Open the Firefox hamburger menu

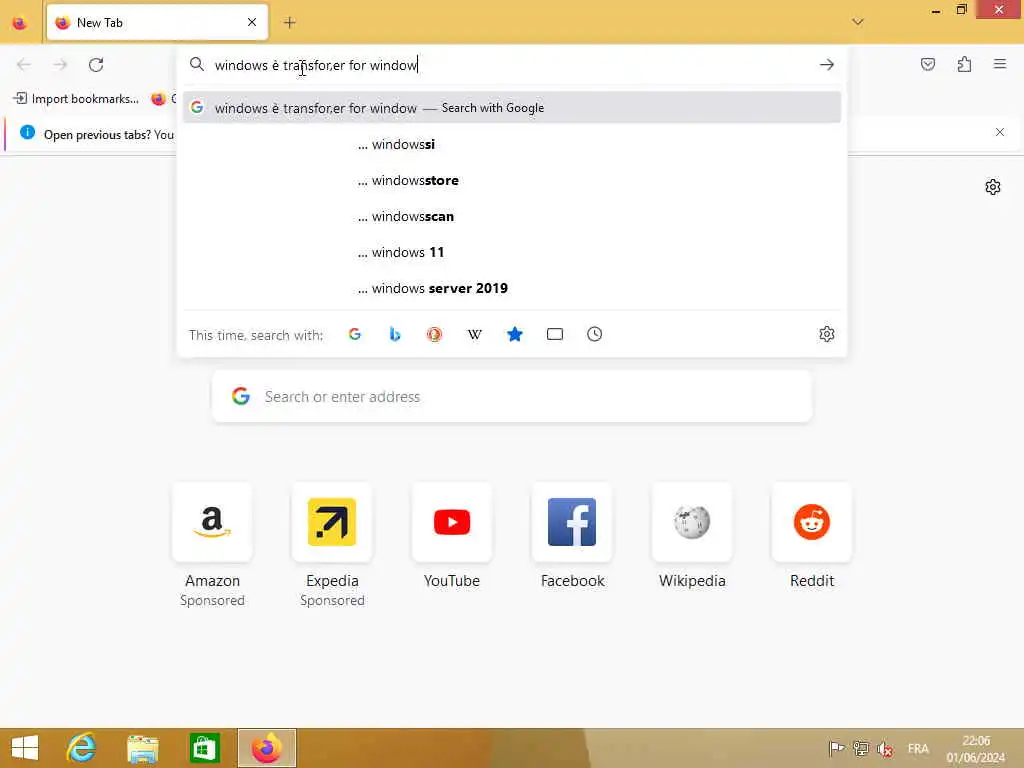click(999, 64)
